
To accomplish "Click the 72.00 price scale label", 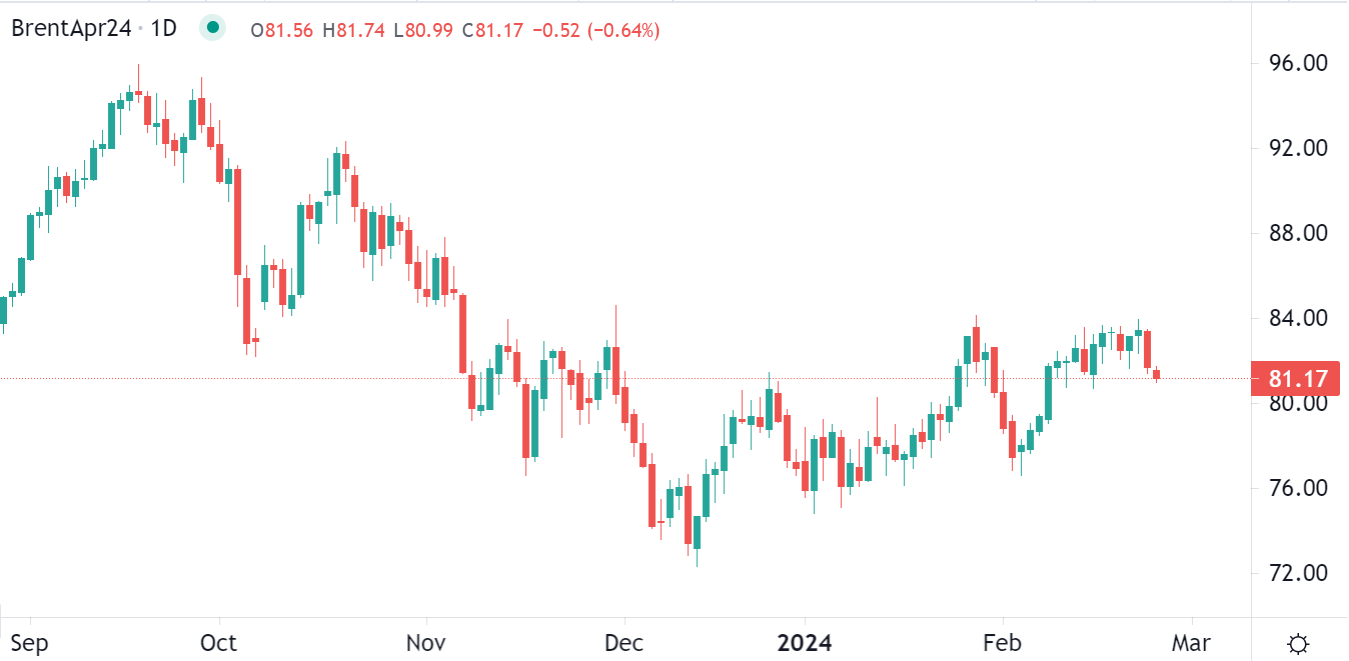I will tap(1297, 574).
